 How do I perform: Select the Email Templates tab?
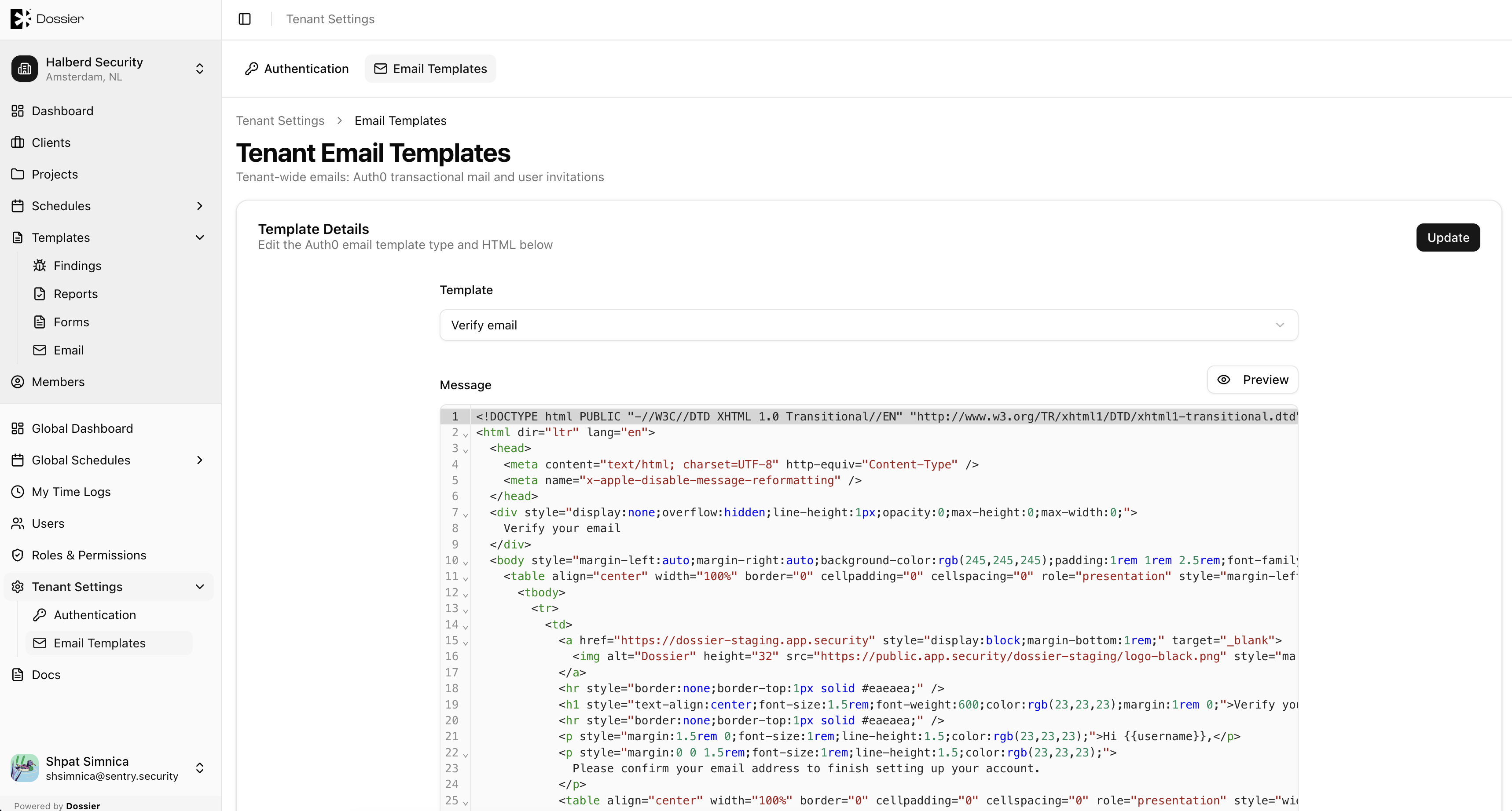[430, 69]
